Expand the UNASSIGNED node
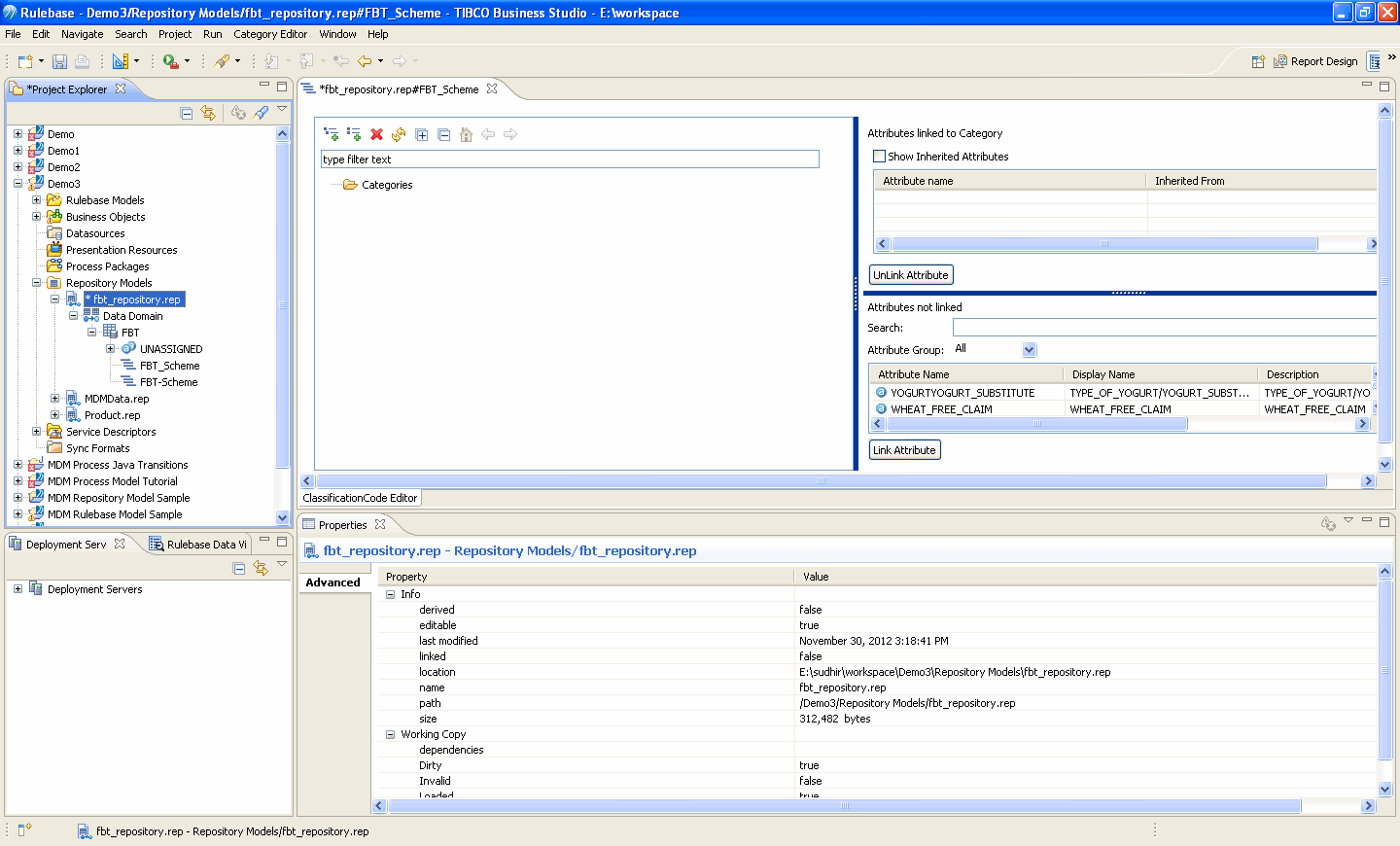This screenshot has width=1400, height=846. (110, 349)
